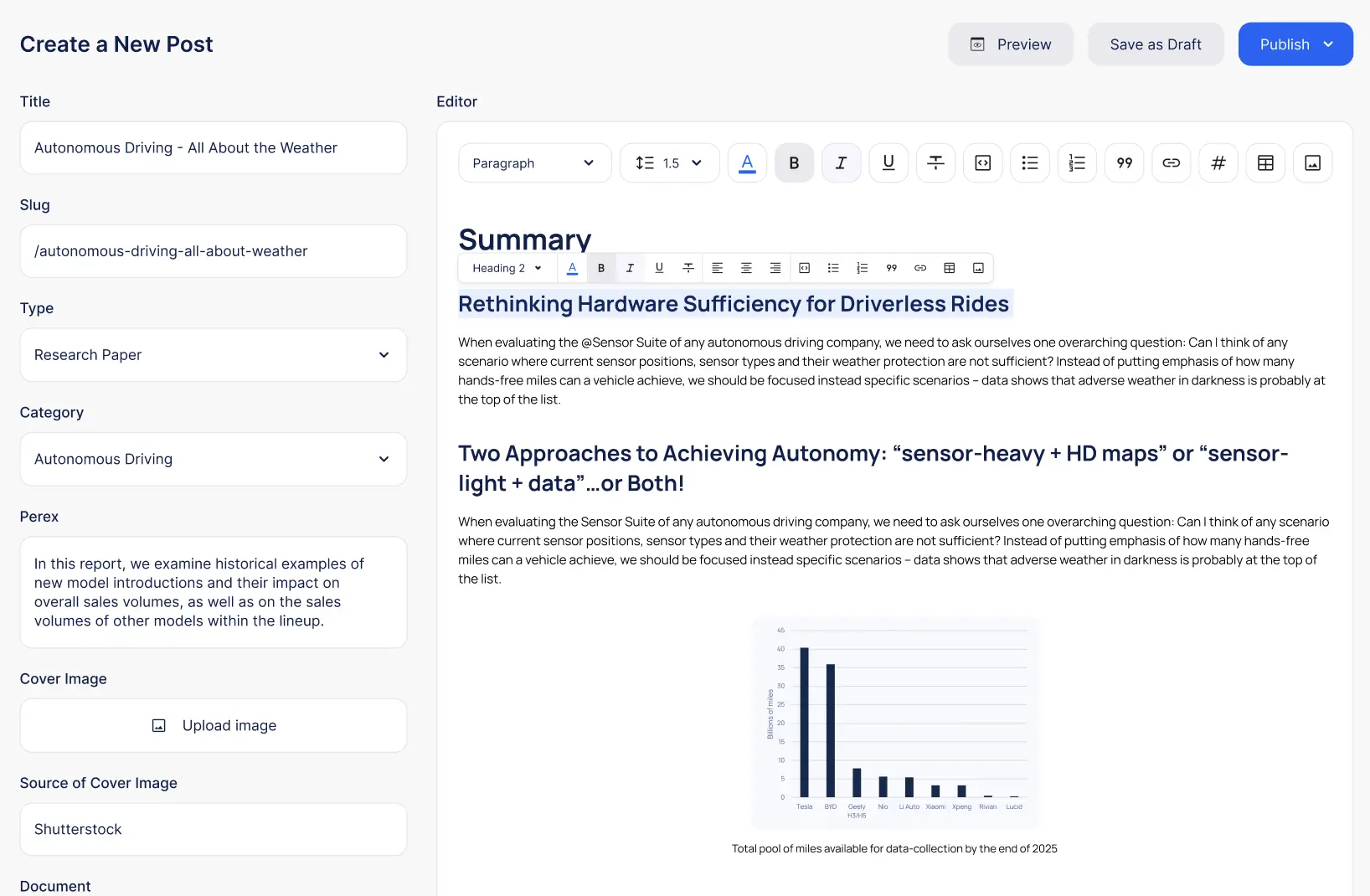
Task: Apply strikethrough from the main toolbar
Action: click(x=935, y=163)
